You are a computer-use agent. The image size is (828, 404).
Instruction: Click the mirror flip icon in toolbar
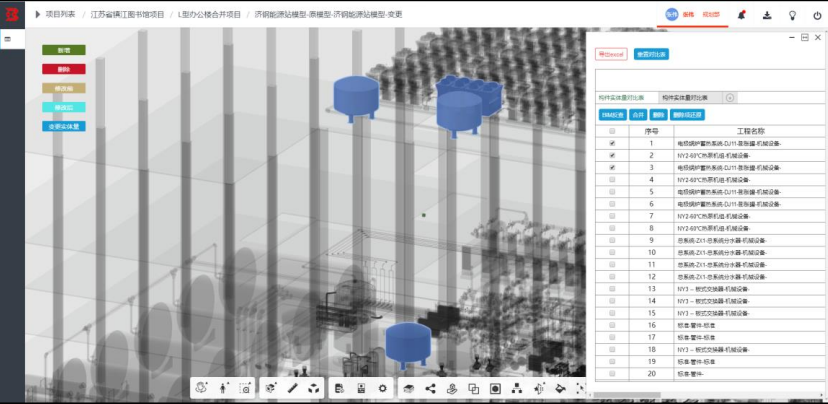(539, 389)
